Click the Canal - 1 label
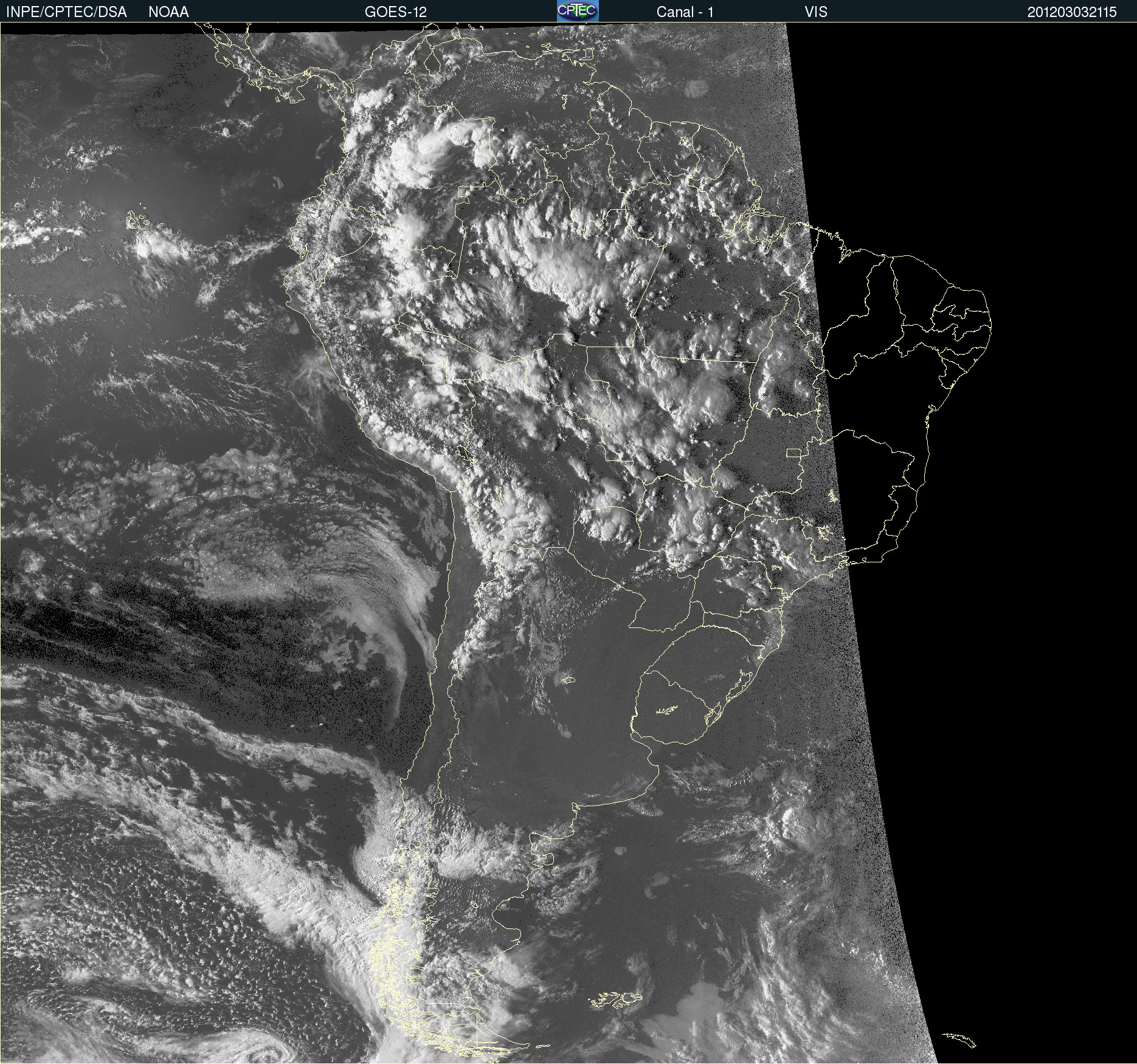The width and height of the screenshot is (1137, 1064). [685, 12]
